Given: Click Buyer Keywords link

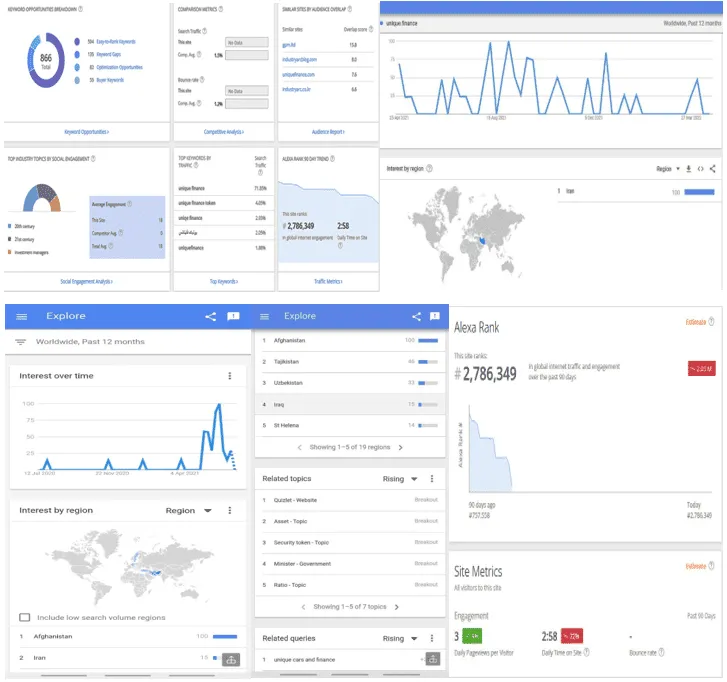Looking at the screenshot, I should click(x=110, y=80).
